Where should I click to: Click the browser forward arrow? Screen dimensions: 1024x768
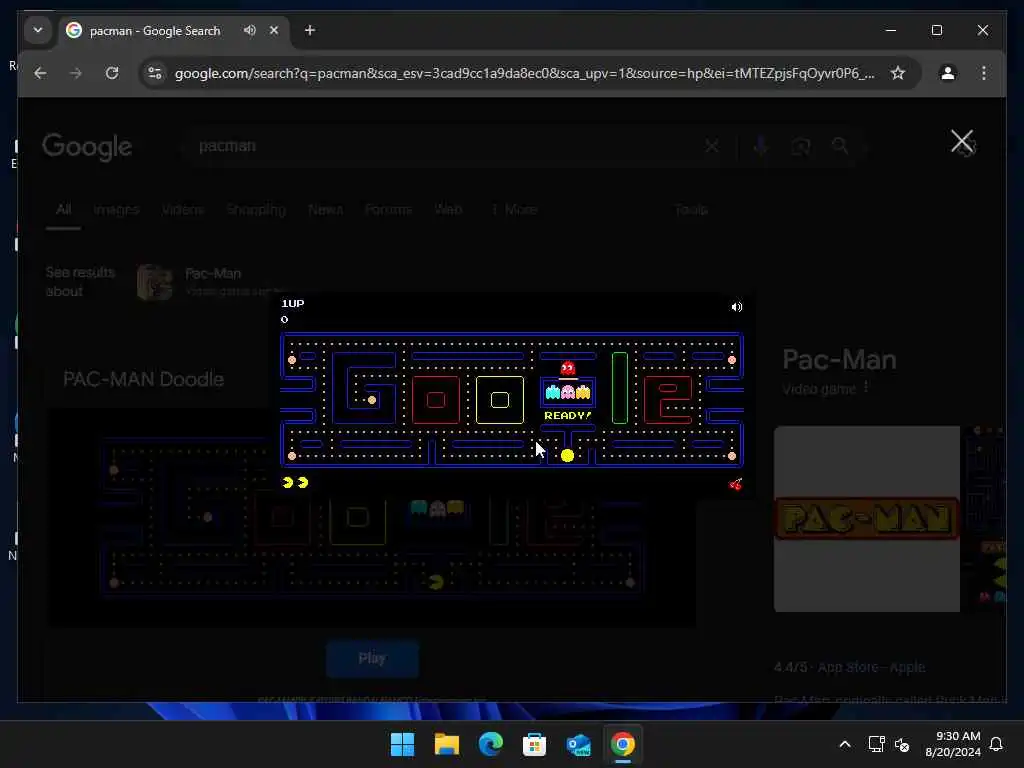point(76,73)
